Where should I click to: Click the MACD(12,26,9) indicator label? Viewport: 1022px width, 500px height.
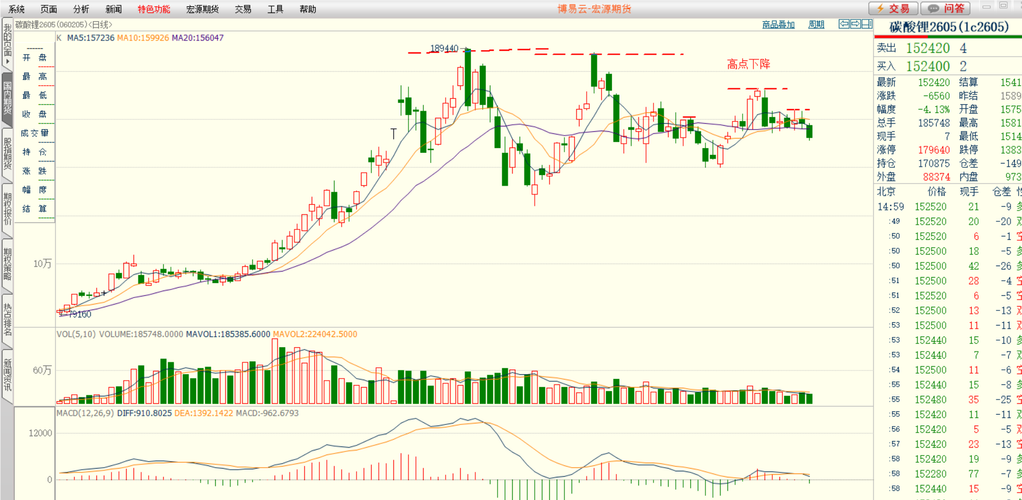pos(85,413)
